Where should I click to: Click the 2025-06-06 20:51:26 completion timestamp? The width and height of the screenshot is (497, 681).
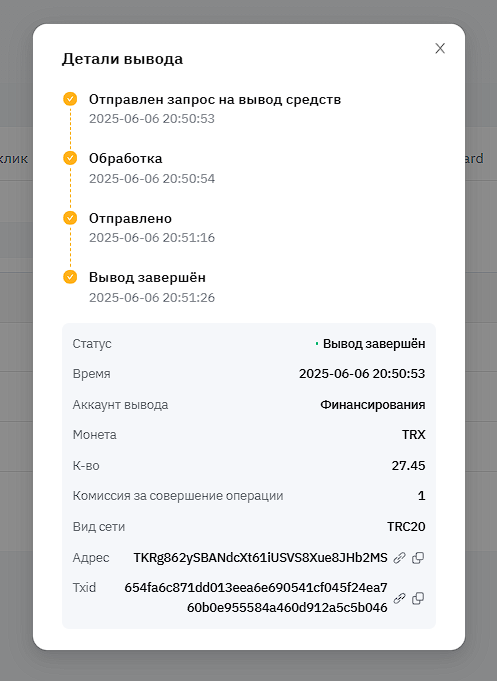coord(152,298)
